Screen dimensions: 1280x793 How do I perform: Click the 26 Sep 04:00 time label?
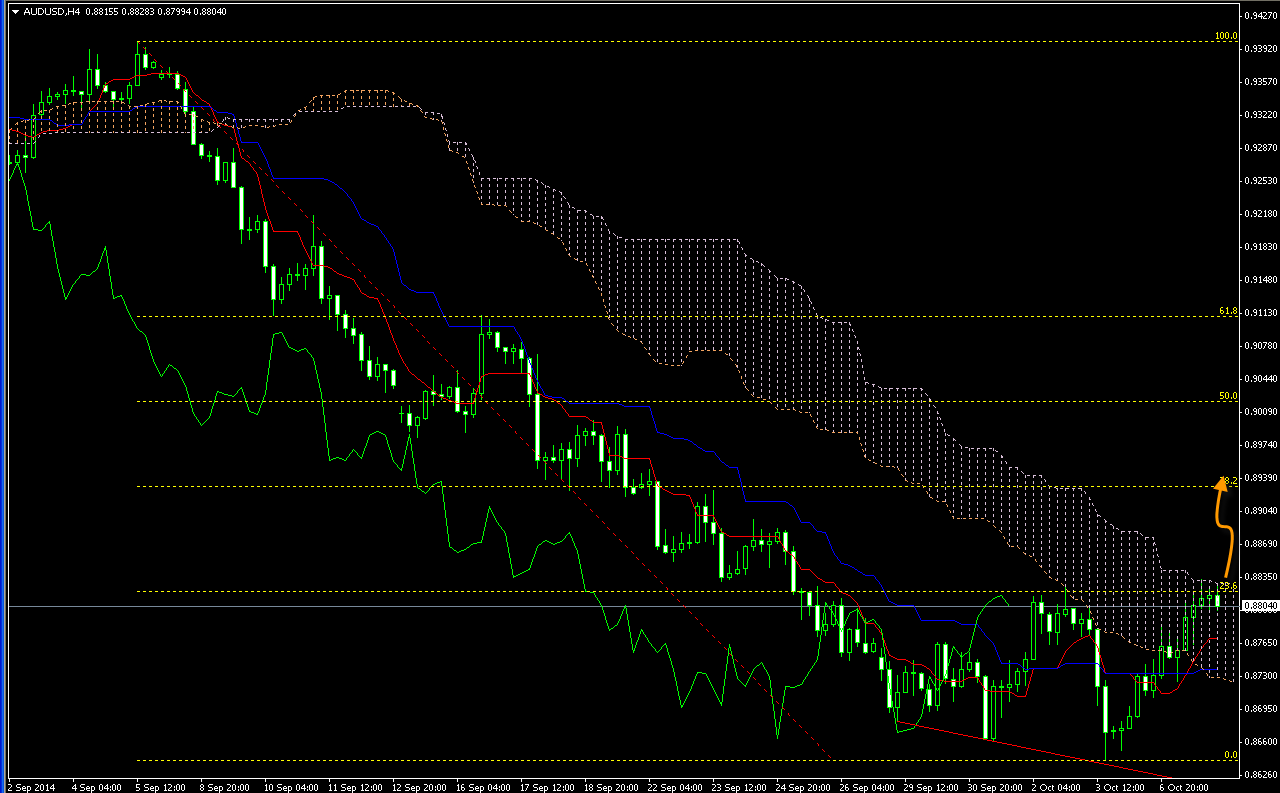(x=866, y=787)
